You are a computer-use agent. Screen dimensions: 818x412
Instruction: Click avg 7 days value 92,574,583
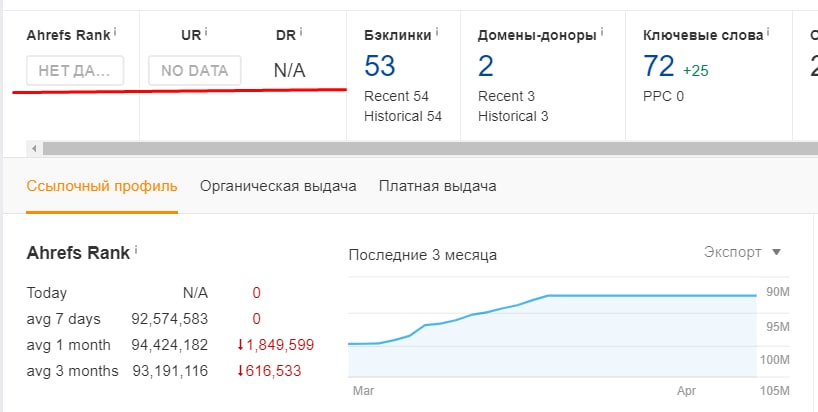[170, 319]
